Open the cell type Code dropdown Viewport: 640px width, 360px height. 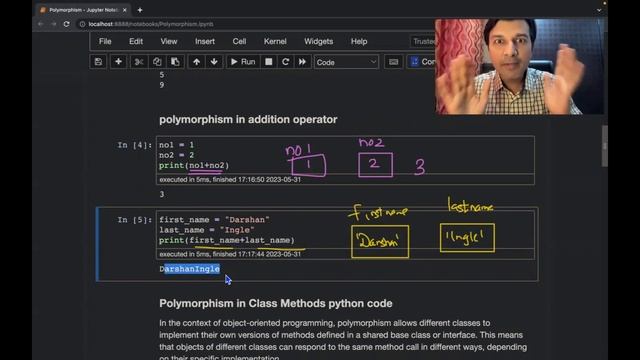tap(346, 62)
